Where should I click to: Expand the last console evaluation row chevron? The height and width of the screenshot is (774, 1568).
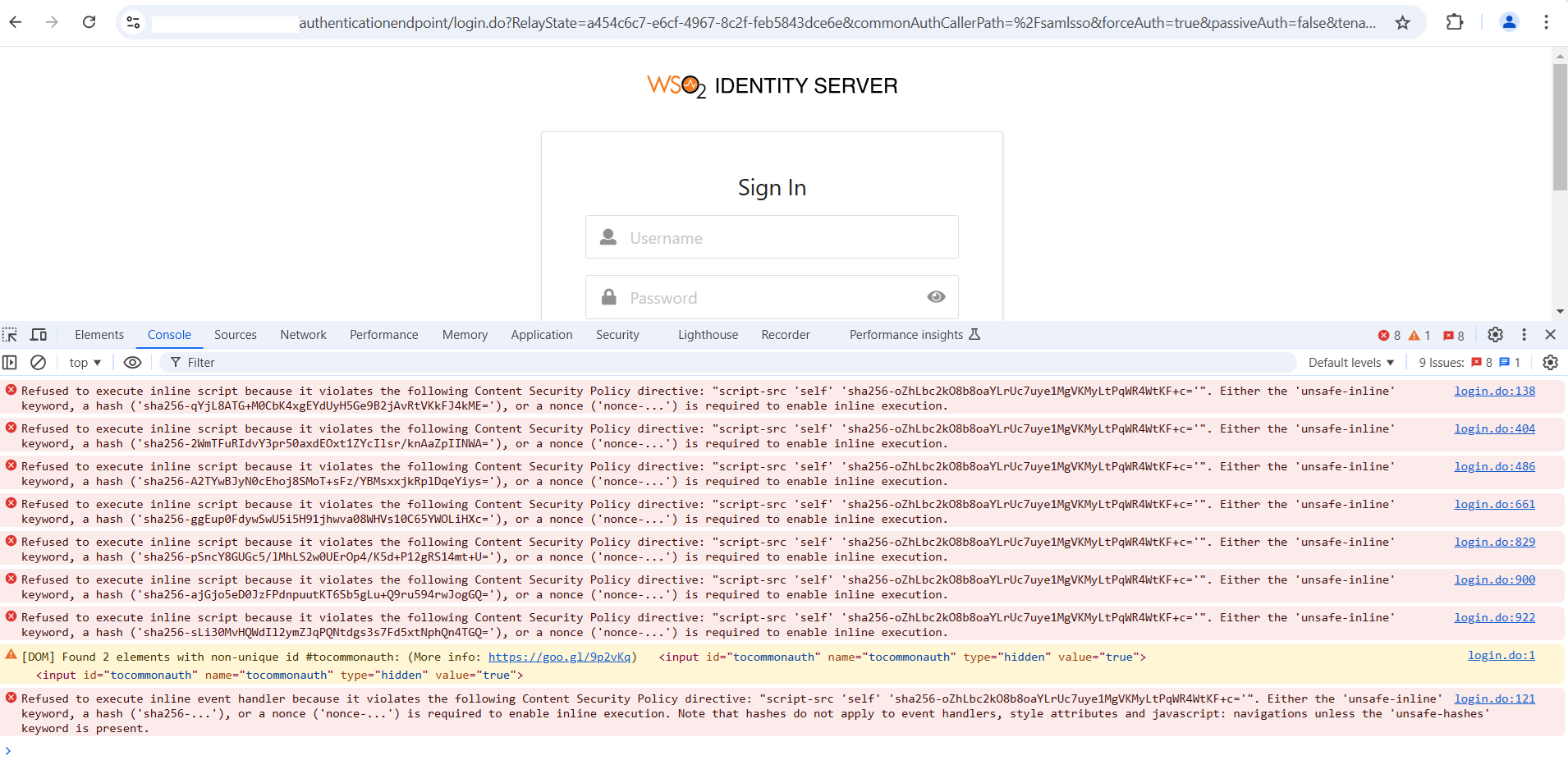[x=9, y=749]
